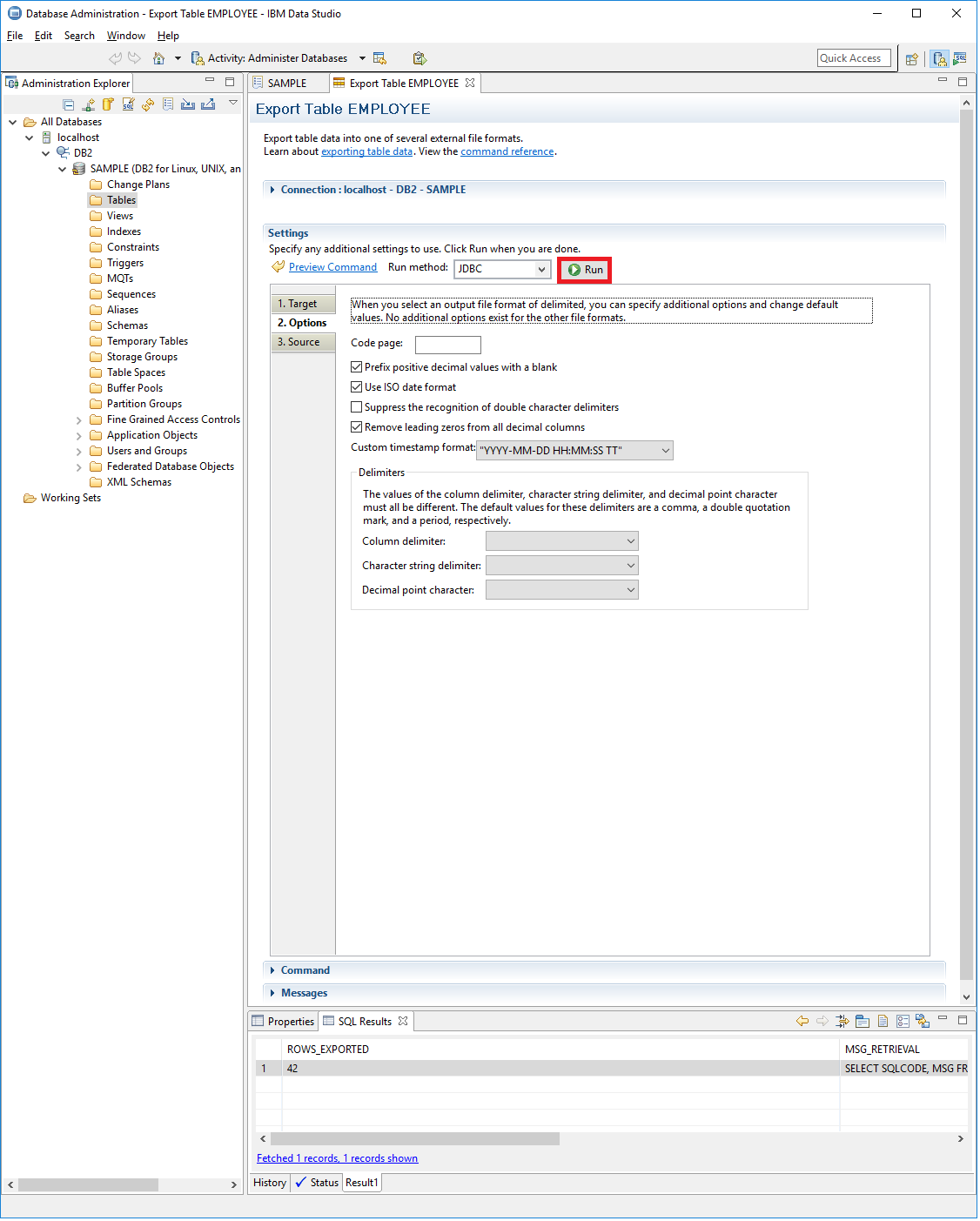The image size is (980, 1221).
Task: Minimize the Administration Explorer panel
Action: (210, 81)
